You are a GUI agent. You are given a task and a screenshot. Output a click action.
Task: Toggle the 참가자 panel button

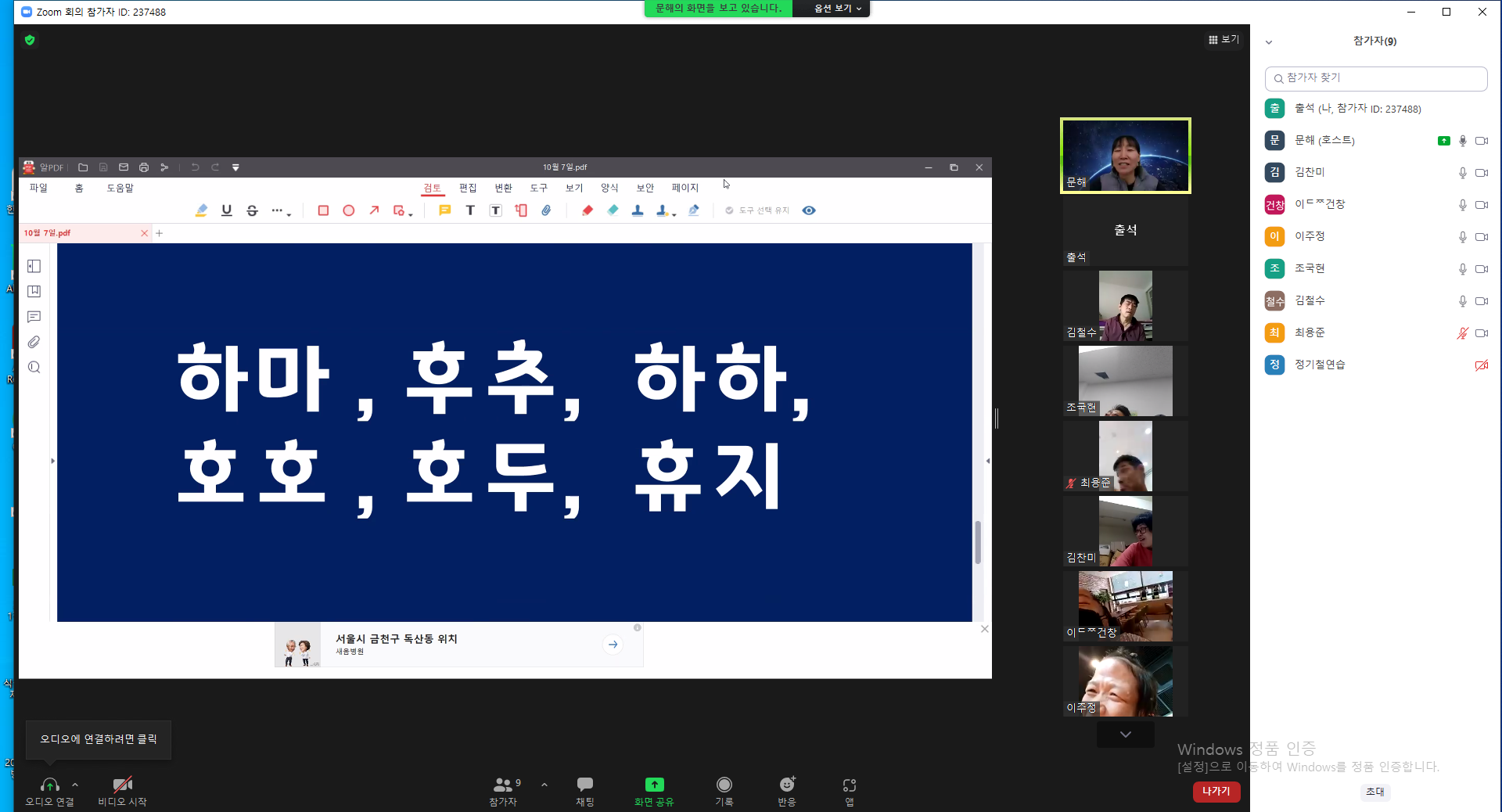[504, 791]
